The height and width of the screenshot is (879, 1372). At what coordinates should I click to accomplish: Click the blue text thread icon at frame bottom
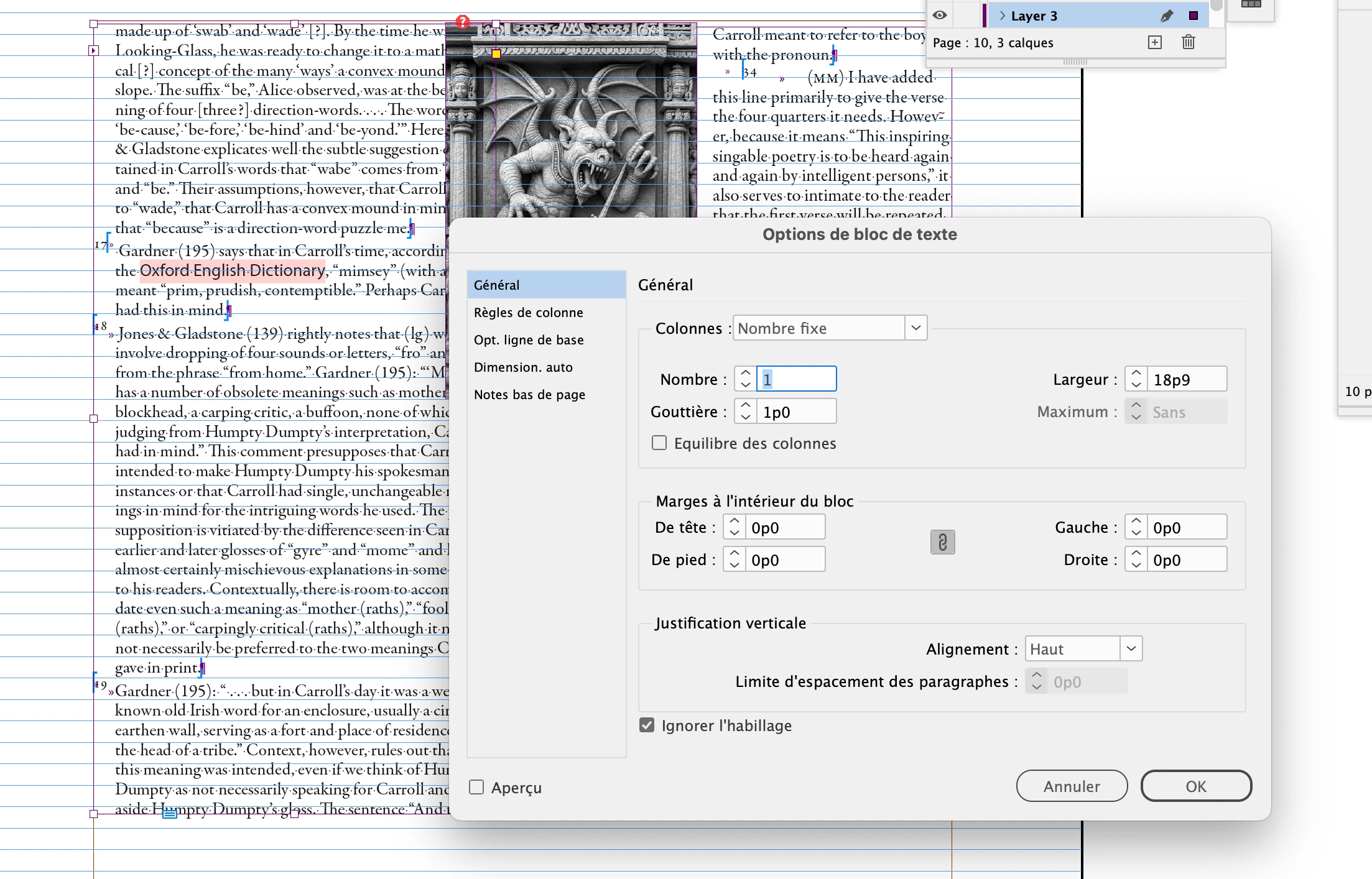pos(169,814)
